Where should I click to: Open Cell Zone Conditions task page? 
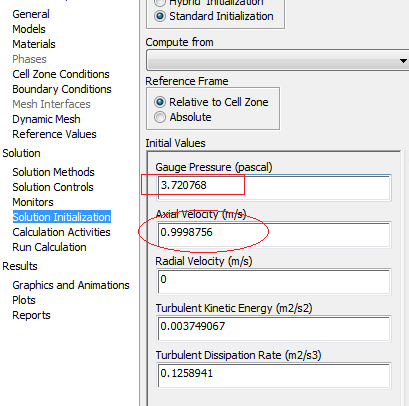[61, 74]
